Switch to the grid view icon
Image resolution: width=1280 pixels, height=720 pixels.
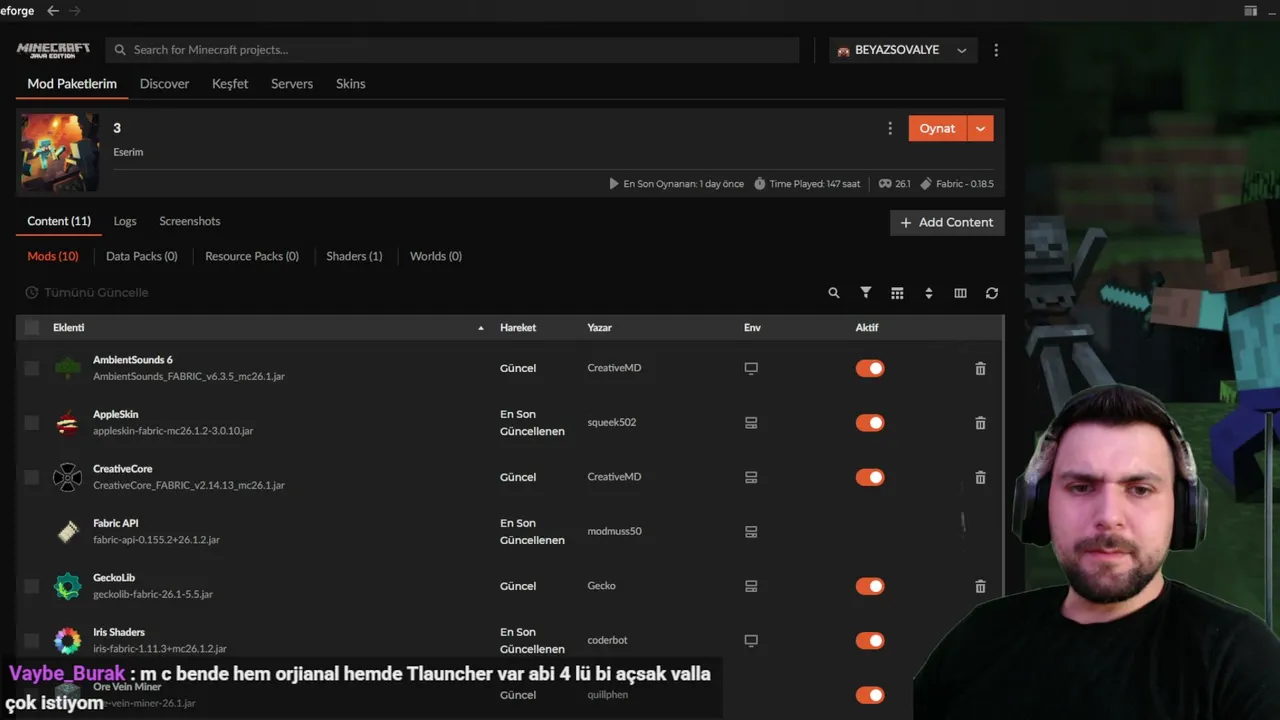tap(897, 293)
